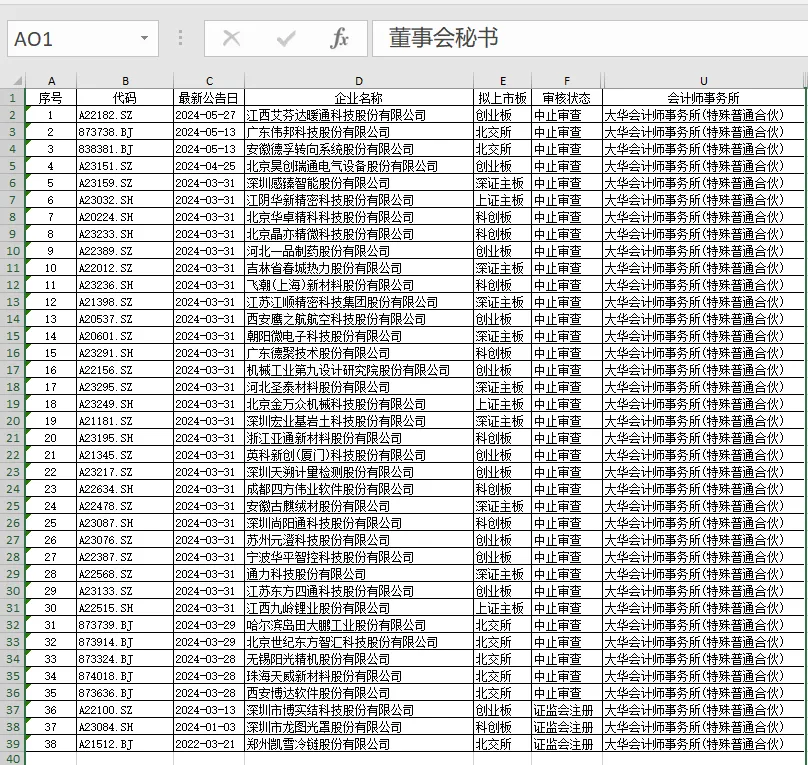This screenshot has height=765, width=808.
Task: Click date cell 2024-04-25
Action: [209, 166]
